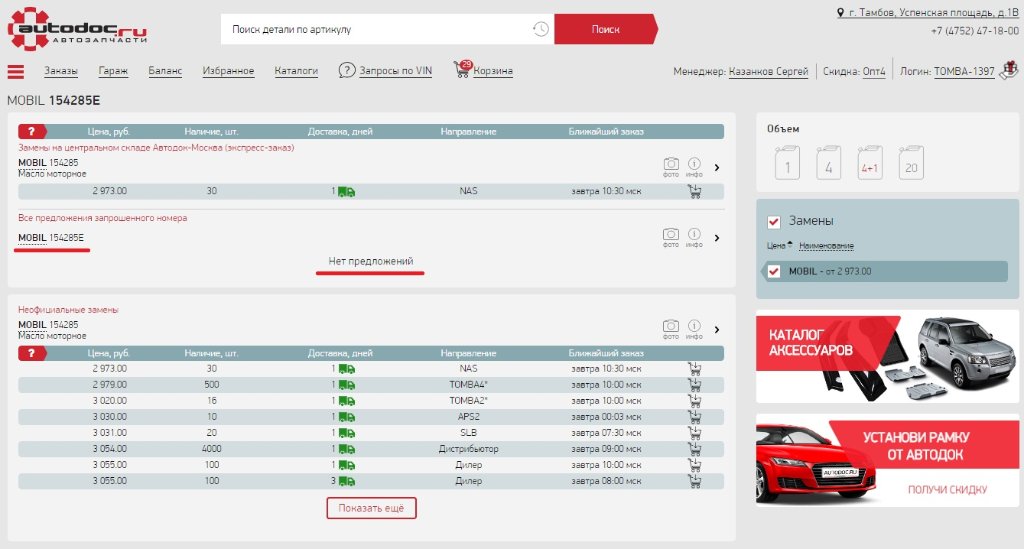
Task: Click TOMBA4 500 quantity cell
Action: (x=212, y=384)
